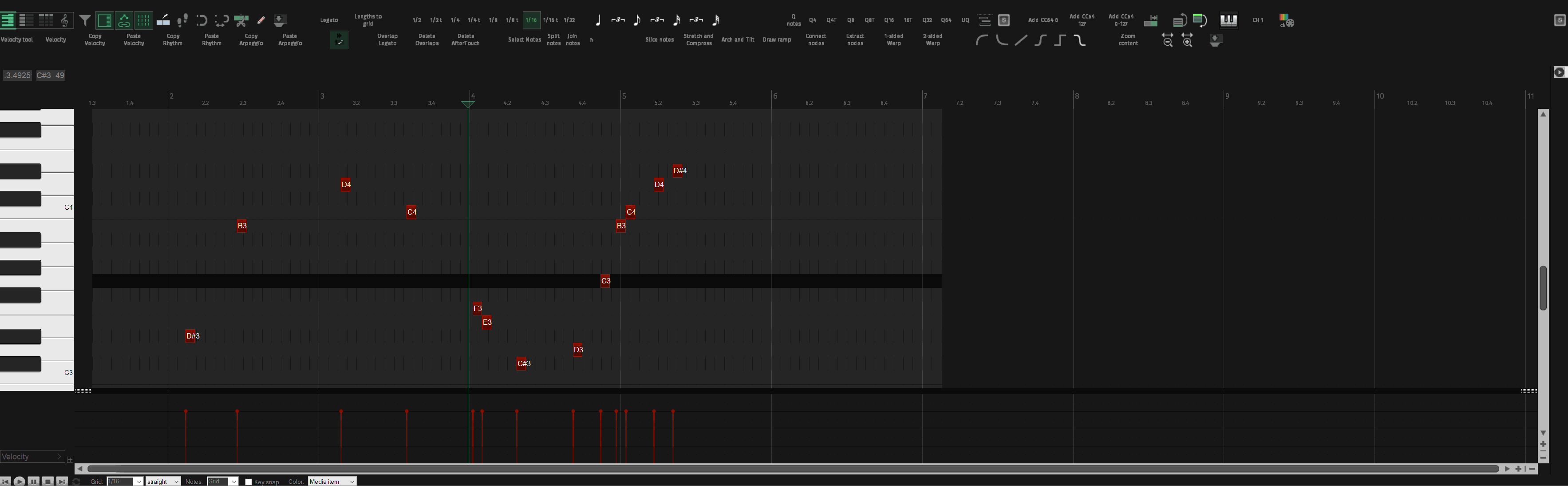Open the Grid size dropdown
This screenshot has height=486, width=1568.
(x=138, y=482)
